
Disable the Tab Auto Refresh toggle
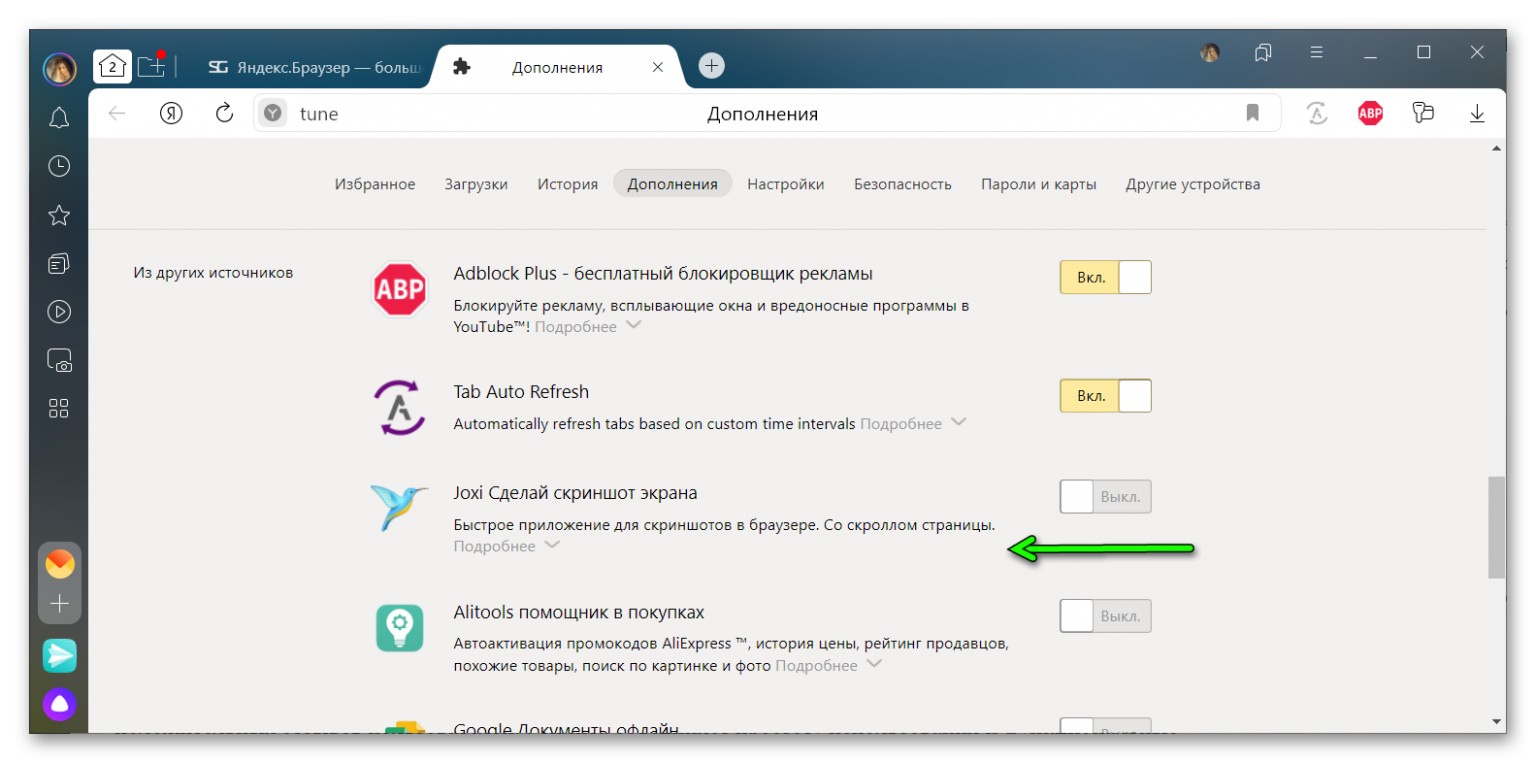[1105, 396]
